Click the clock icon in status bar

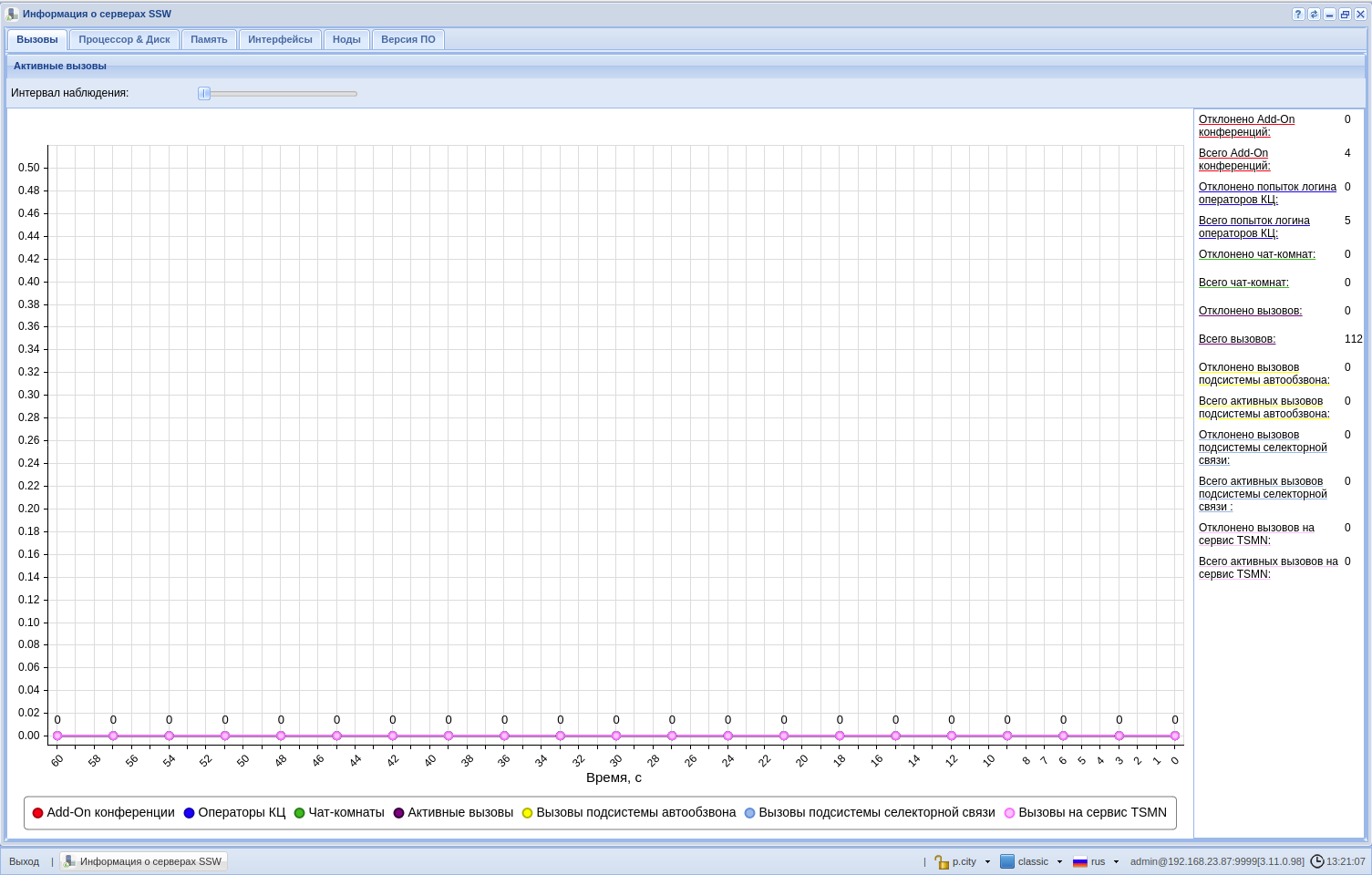pyautogui.click(x=1317, y=861)
